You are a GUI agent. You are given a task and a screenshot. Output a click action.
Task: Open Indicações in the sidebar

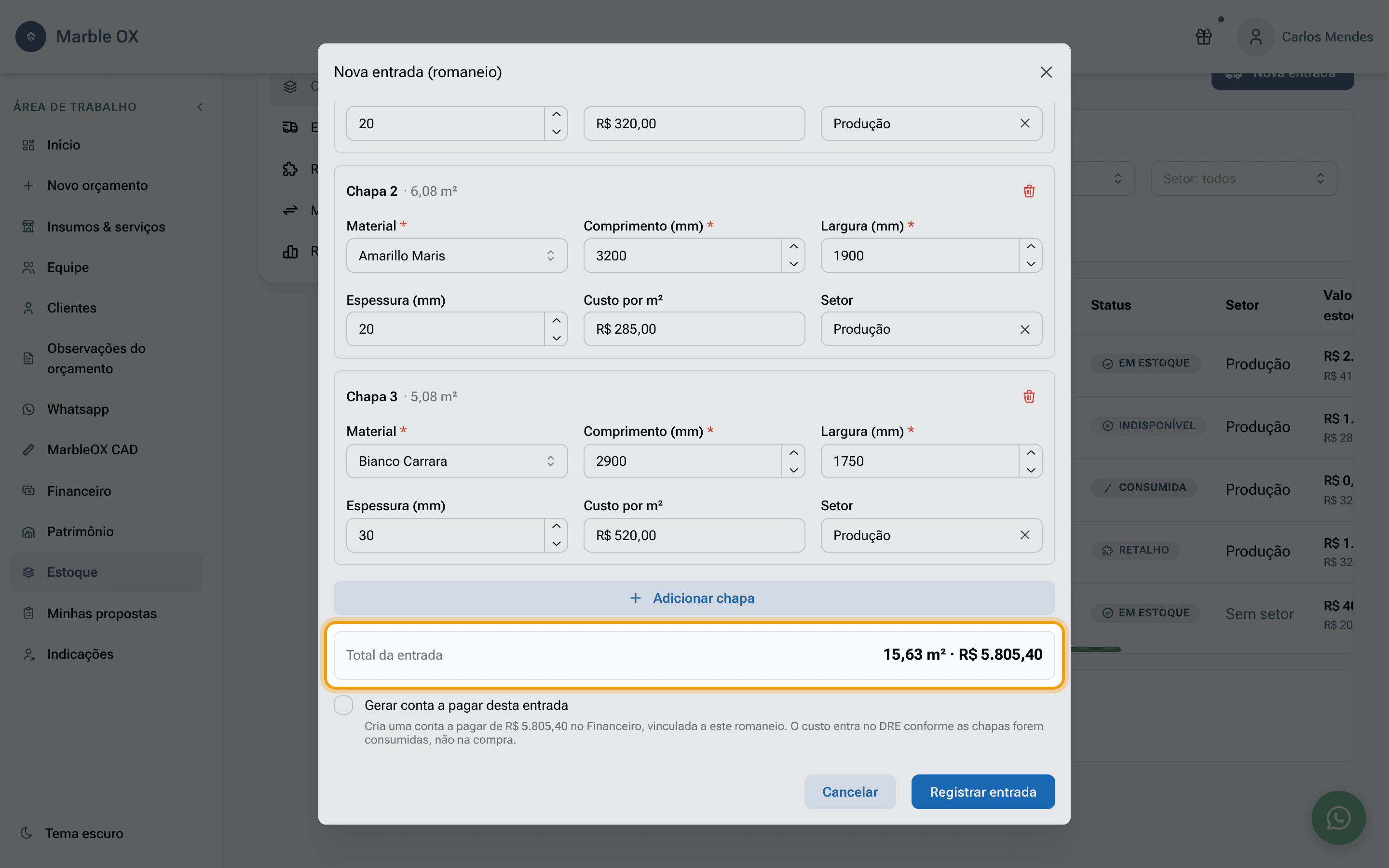[x=106, y=654]
